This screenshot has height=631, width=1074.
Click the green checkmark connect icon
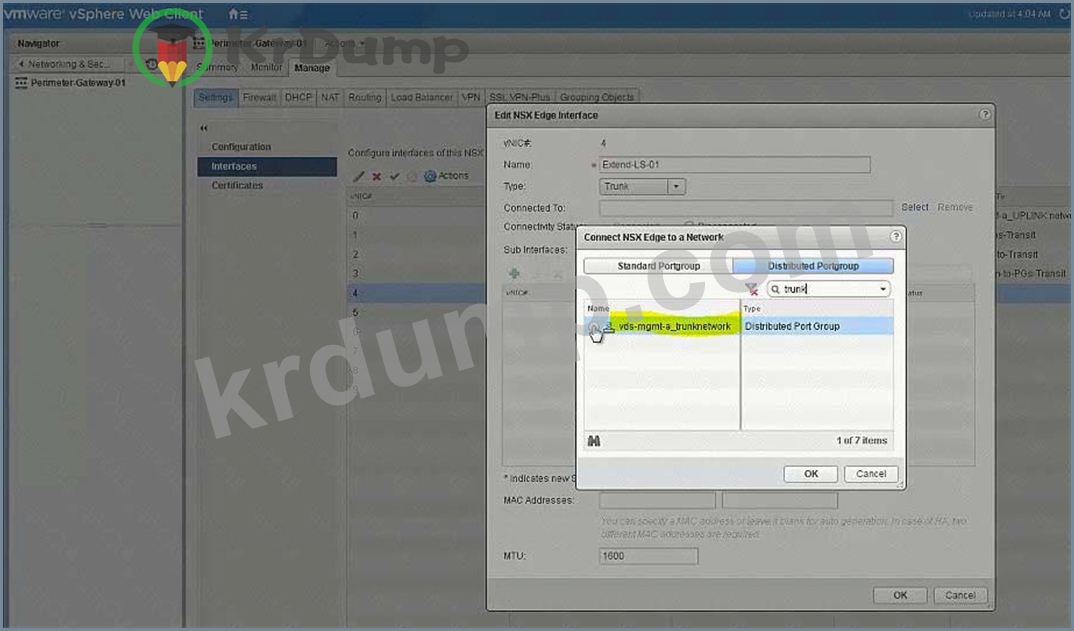(x=395, y=176)
